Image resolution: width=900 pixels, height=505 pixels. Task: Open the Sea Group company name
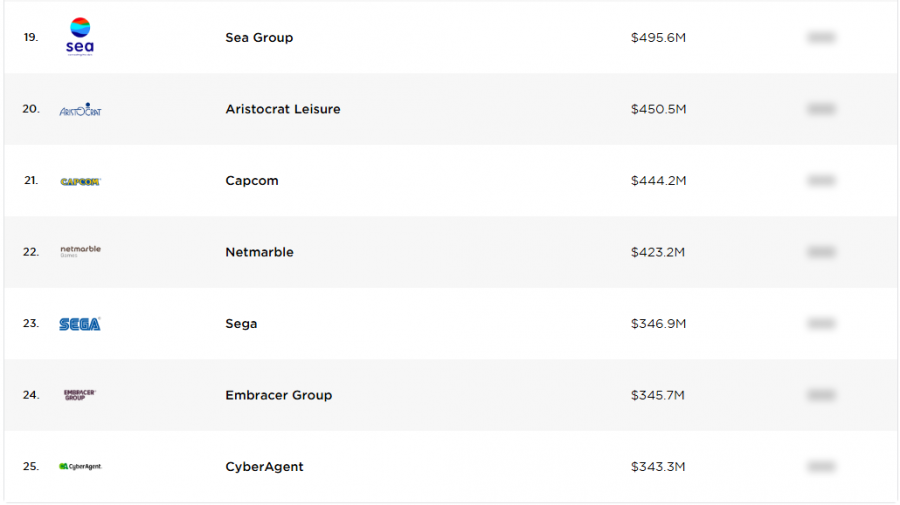pos(259,38)
